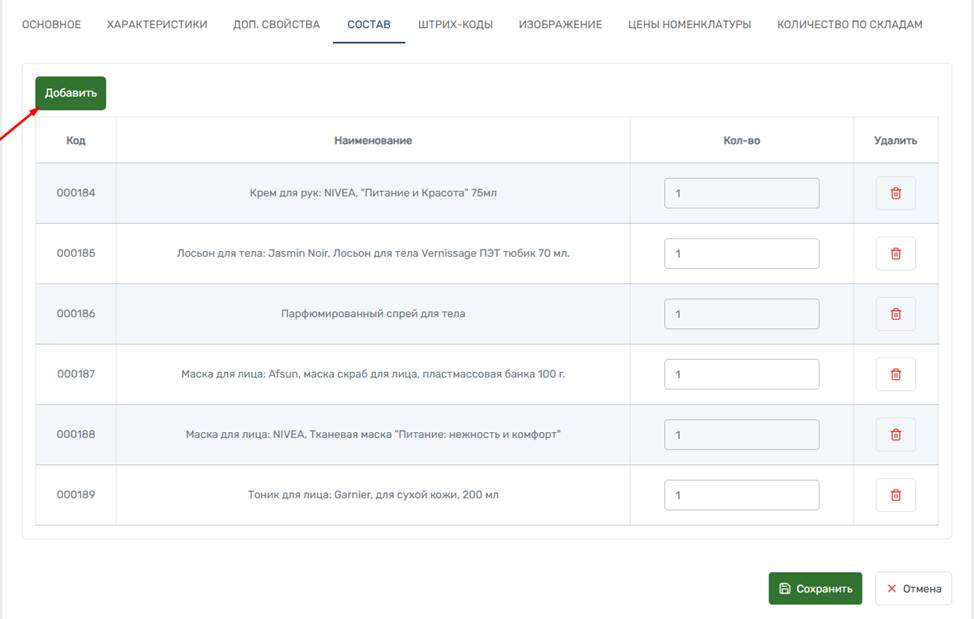The width and height of the screenshot is (974, 619).
Task: Select the Штрих-коды tab
Action: pos(455,24)
